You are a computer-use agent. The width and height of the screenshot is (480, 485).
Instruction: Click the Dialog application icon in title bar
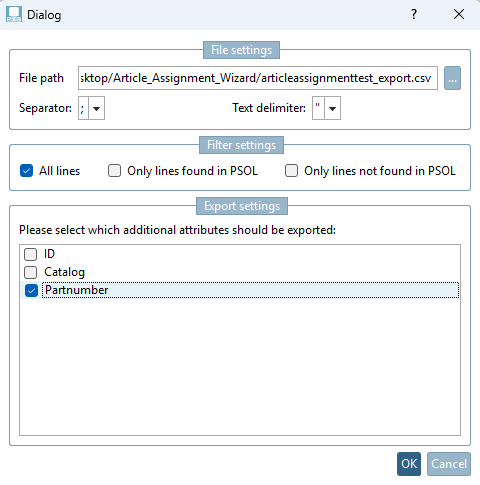[14, 14]
